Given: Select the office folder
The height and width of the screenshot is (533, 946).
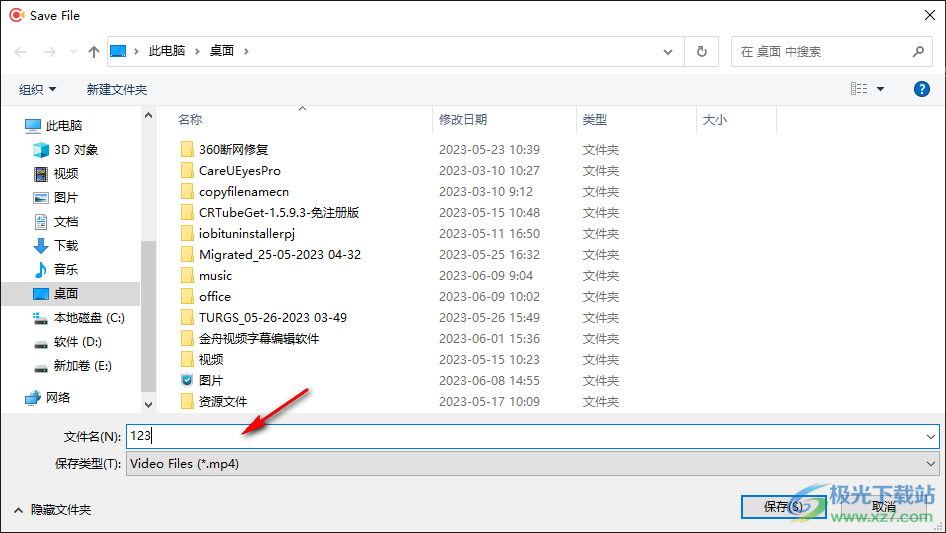Looking at the screenshot, I should [x=215, y=296].
